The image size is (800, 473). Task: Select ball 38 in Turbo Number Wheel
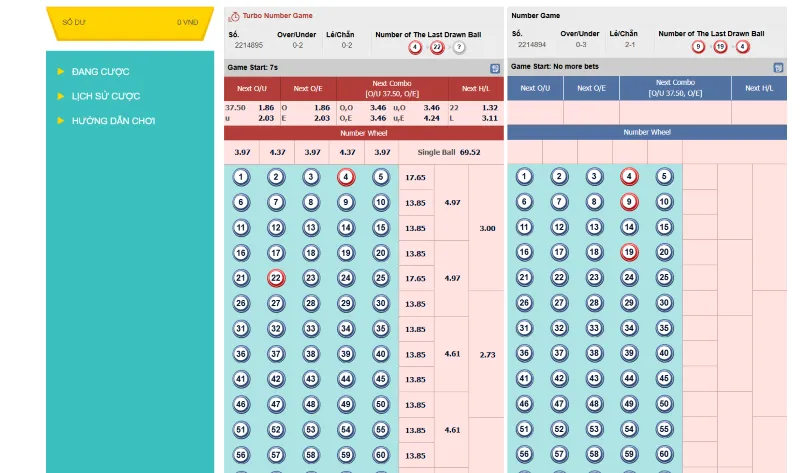(311, 354)
